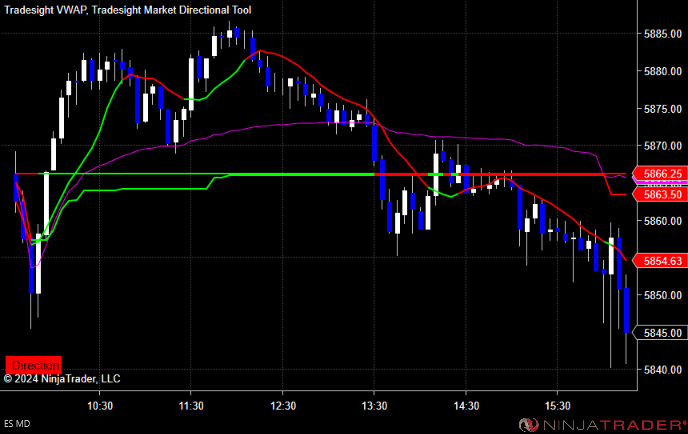This screenshot has height=434, width=688.
Task: Click the 15:30 time axis label
Action: pos(557,405)
